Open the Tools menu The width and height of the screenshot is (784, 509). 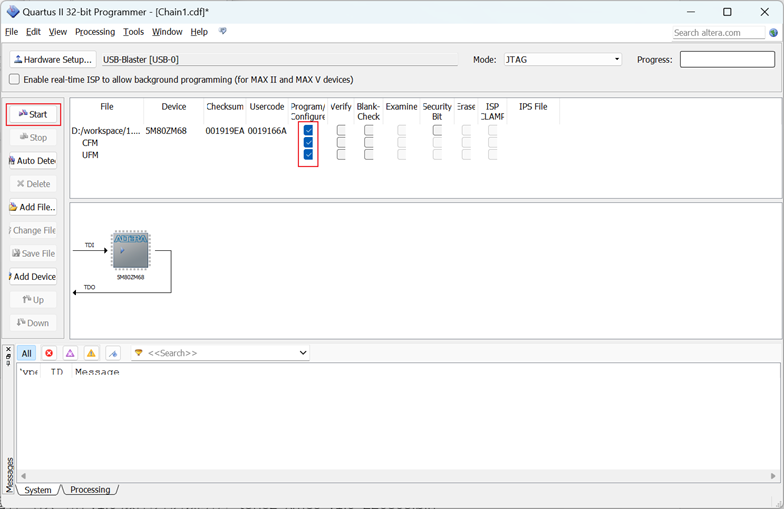[x=134, y=32]
